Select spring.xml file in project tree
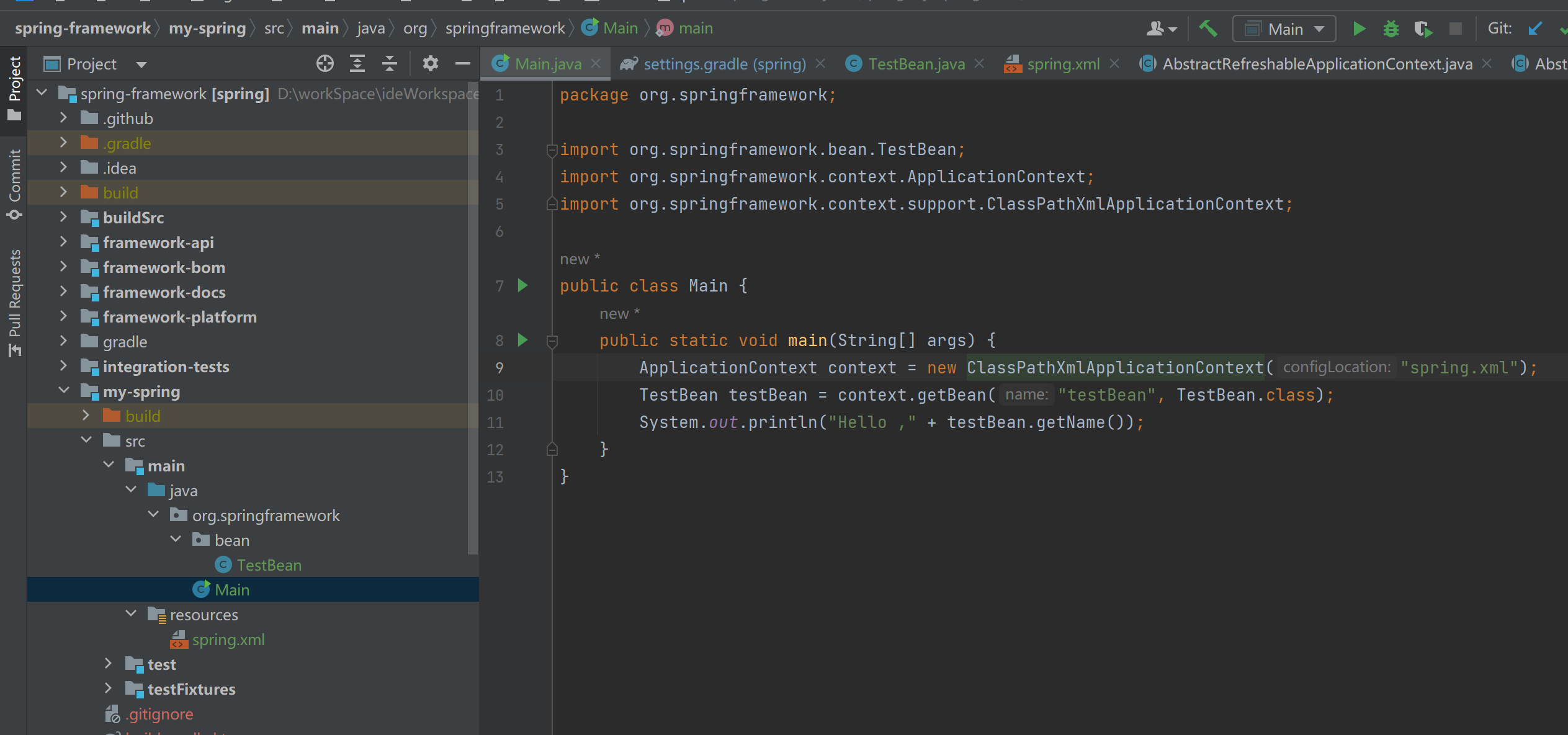Viewport: 1568px width, 735px height. point(228,639)
